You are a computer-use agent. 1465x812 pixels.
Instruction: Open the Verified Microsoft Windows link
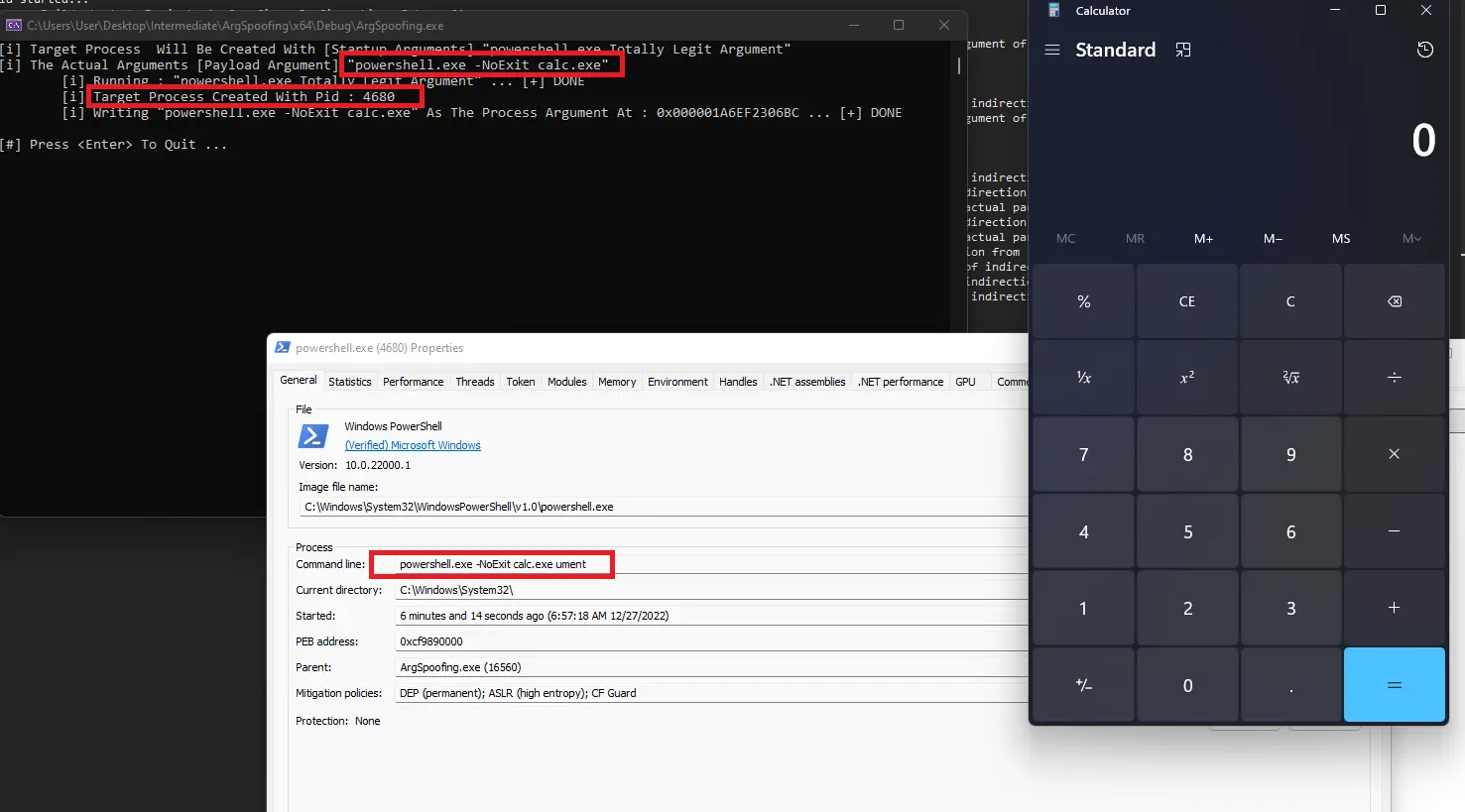click(x=413, y=446)
